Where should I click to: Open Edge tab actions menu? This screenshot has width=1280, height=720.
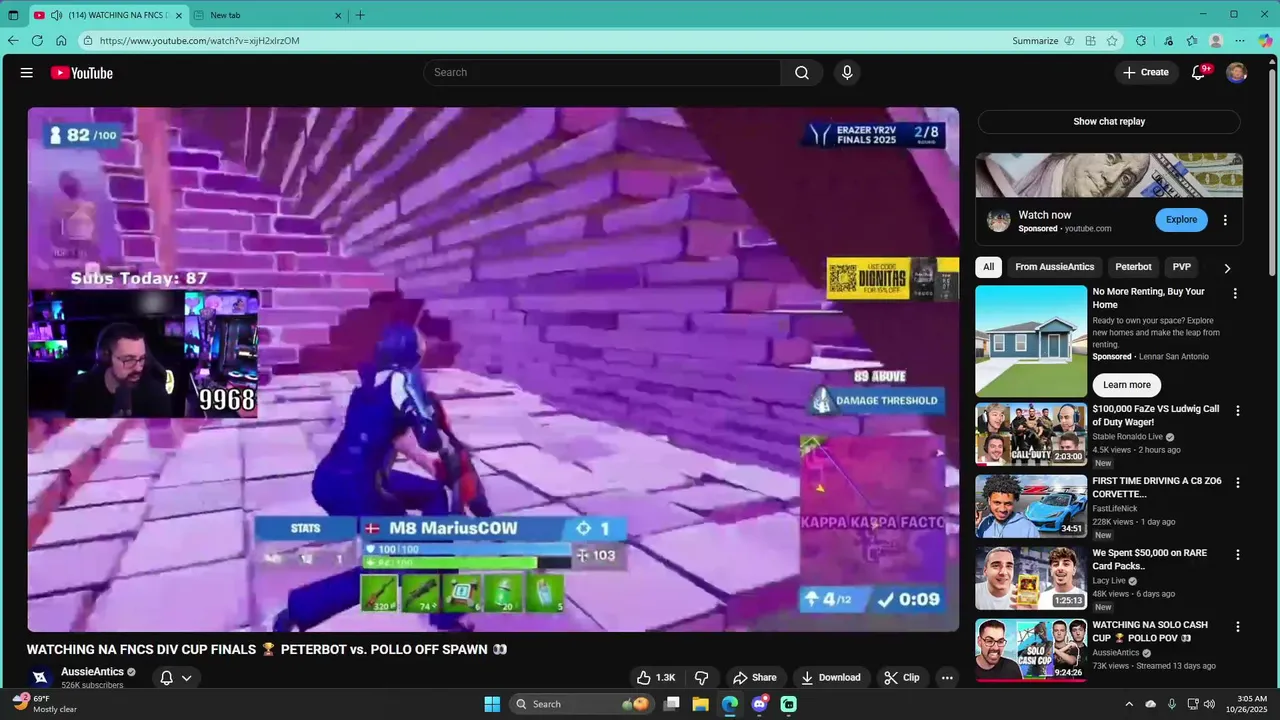[13, 15]
